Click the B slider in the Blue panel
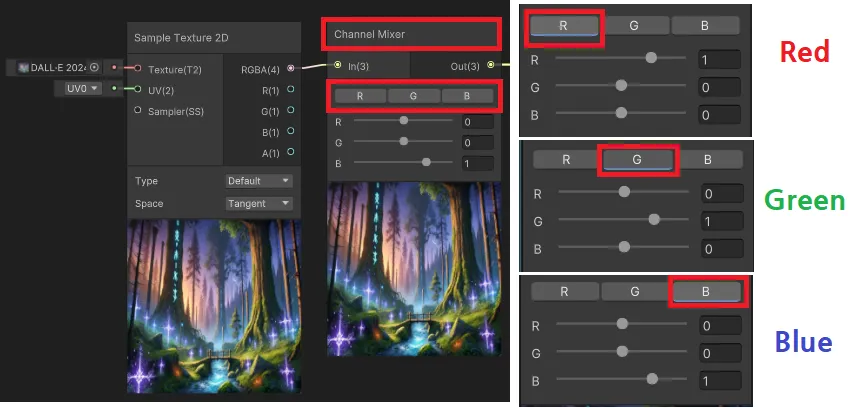The width and height of the screenshot is (856, 408). pyautogui.click(x=622, y=379)
